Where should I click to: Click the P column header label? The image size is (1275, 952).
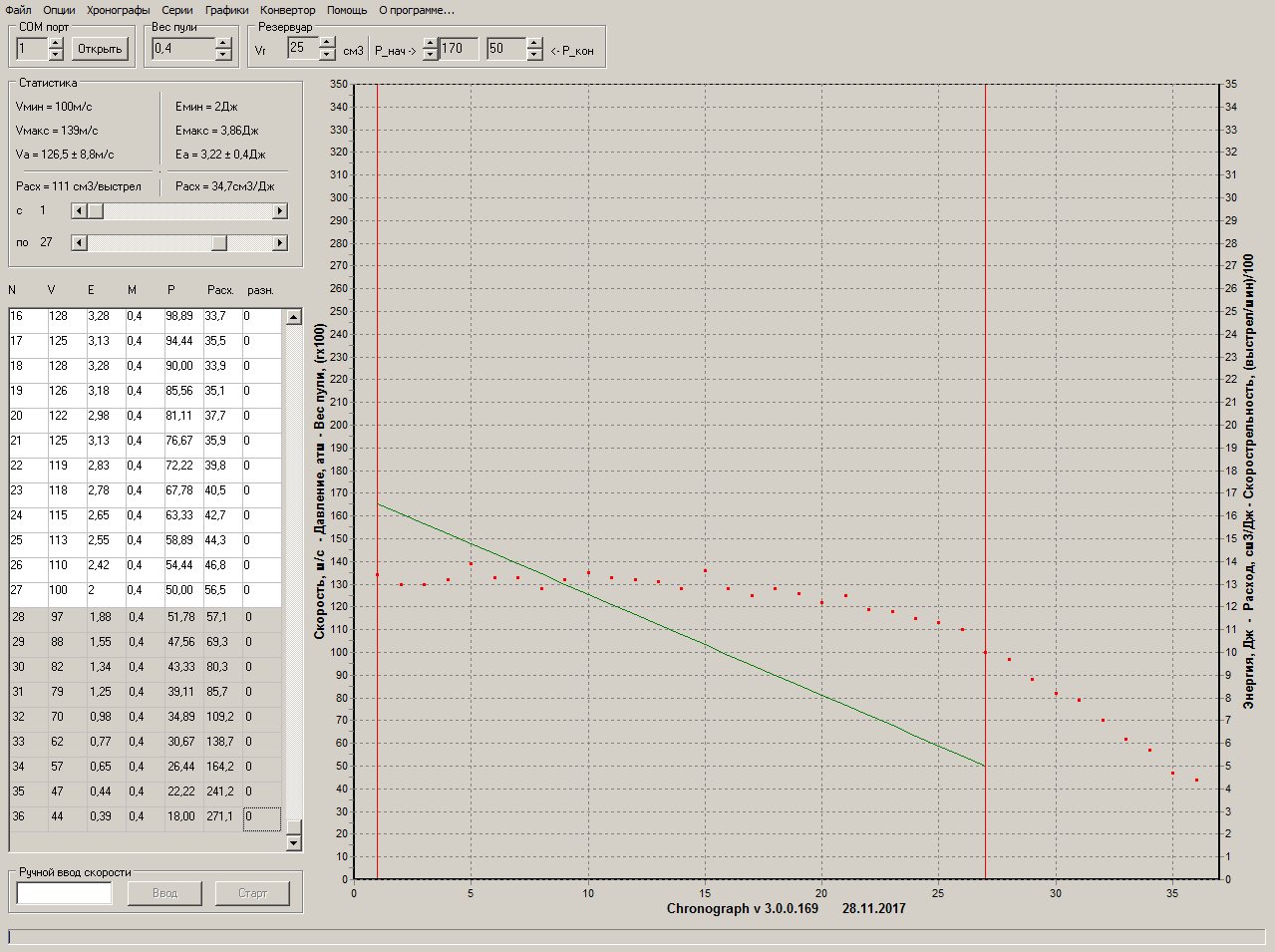click(171, 290)
